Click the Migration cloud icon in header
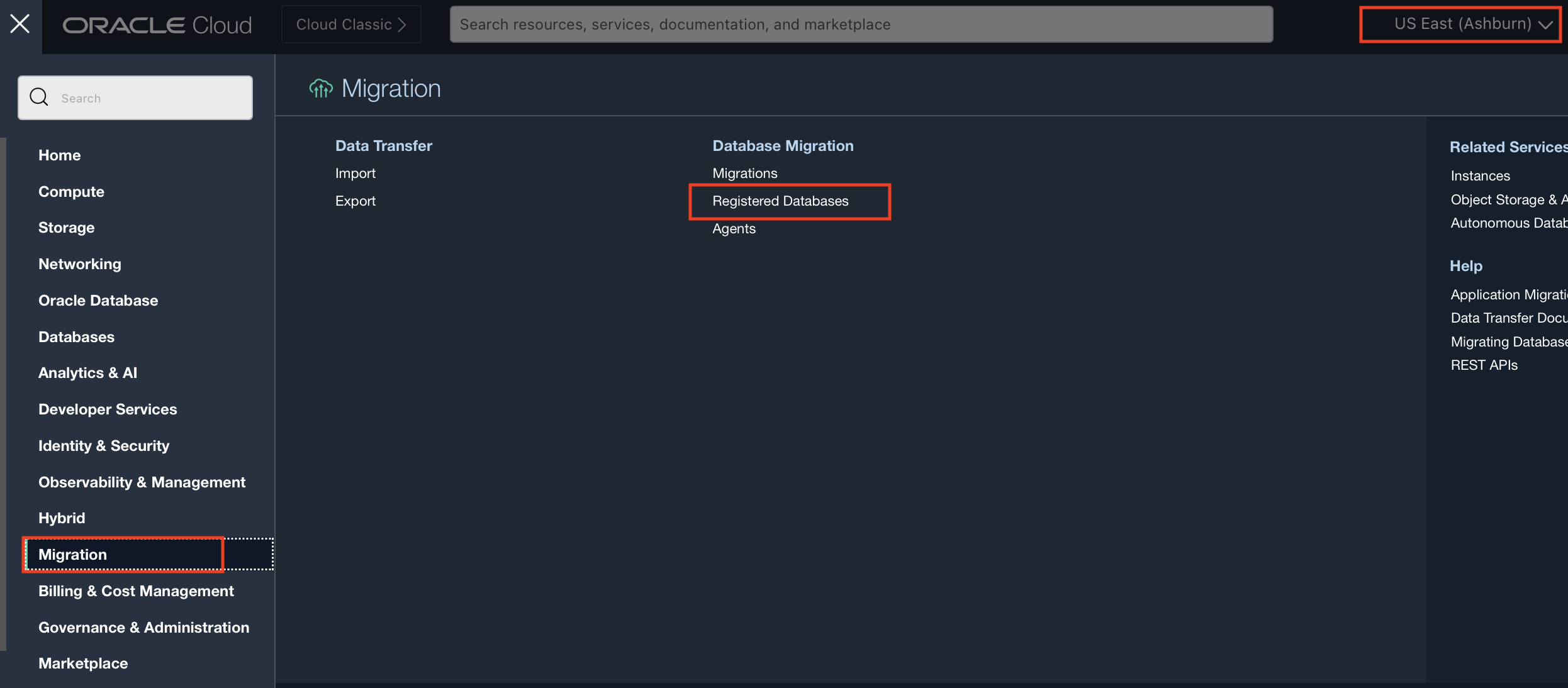Screen dimensions: 1568x688 [x=321, y=89]
